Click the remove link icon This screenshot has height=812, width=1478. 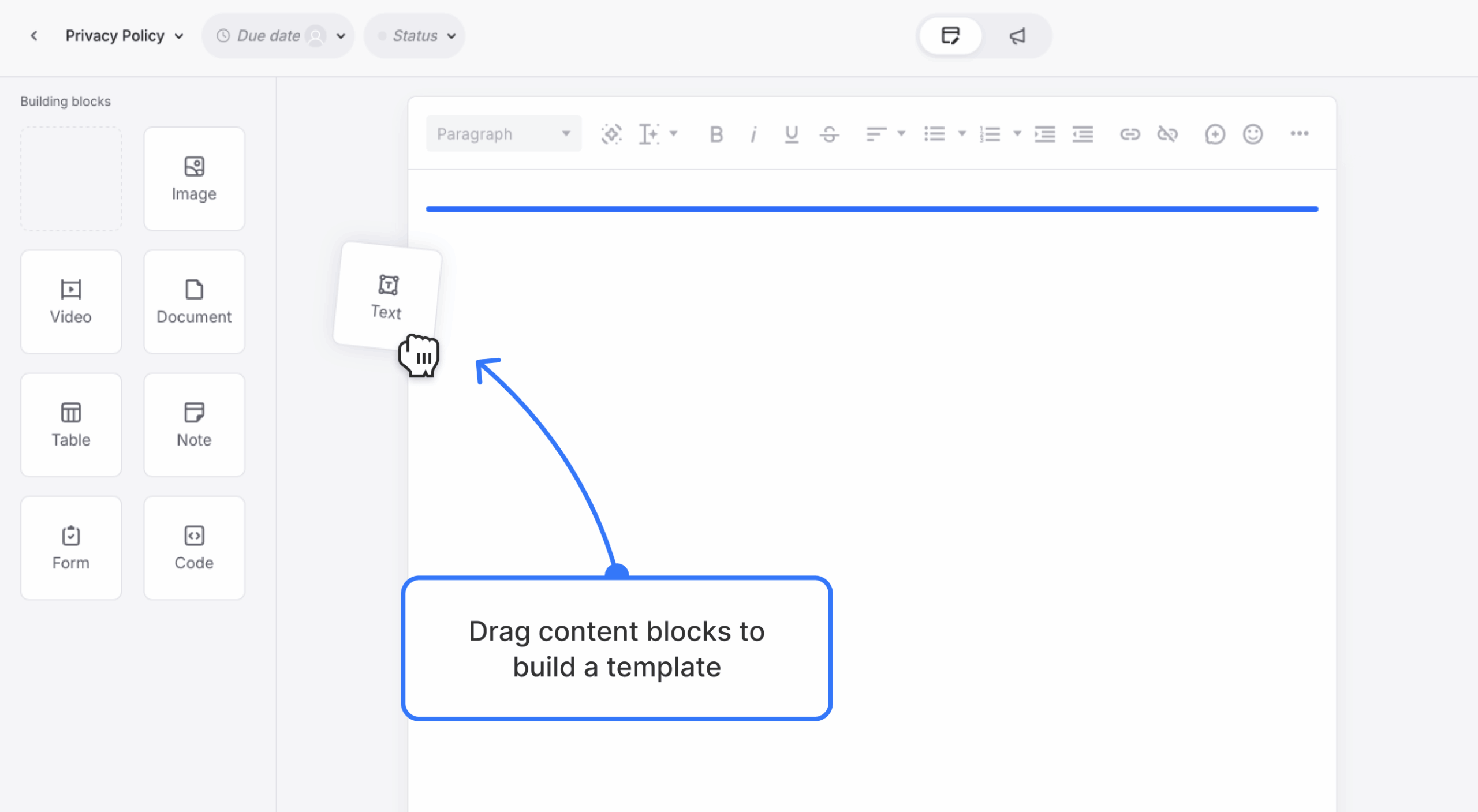pyautogui.click(x=1167, y=134)
